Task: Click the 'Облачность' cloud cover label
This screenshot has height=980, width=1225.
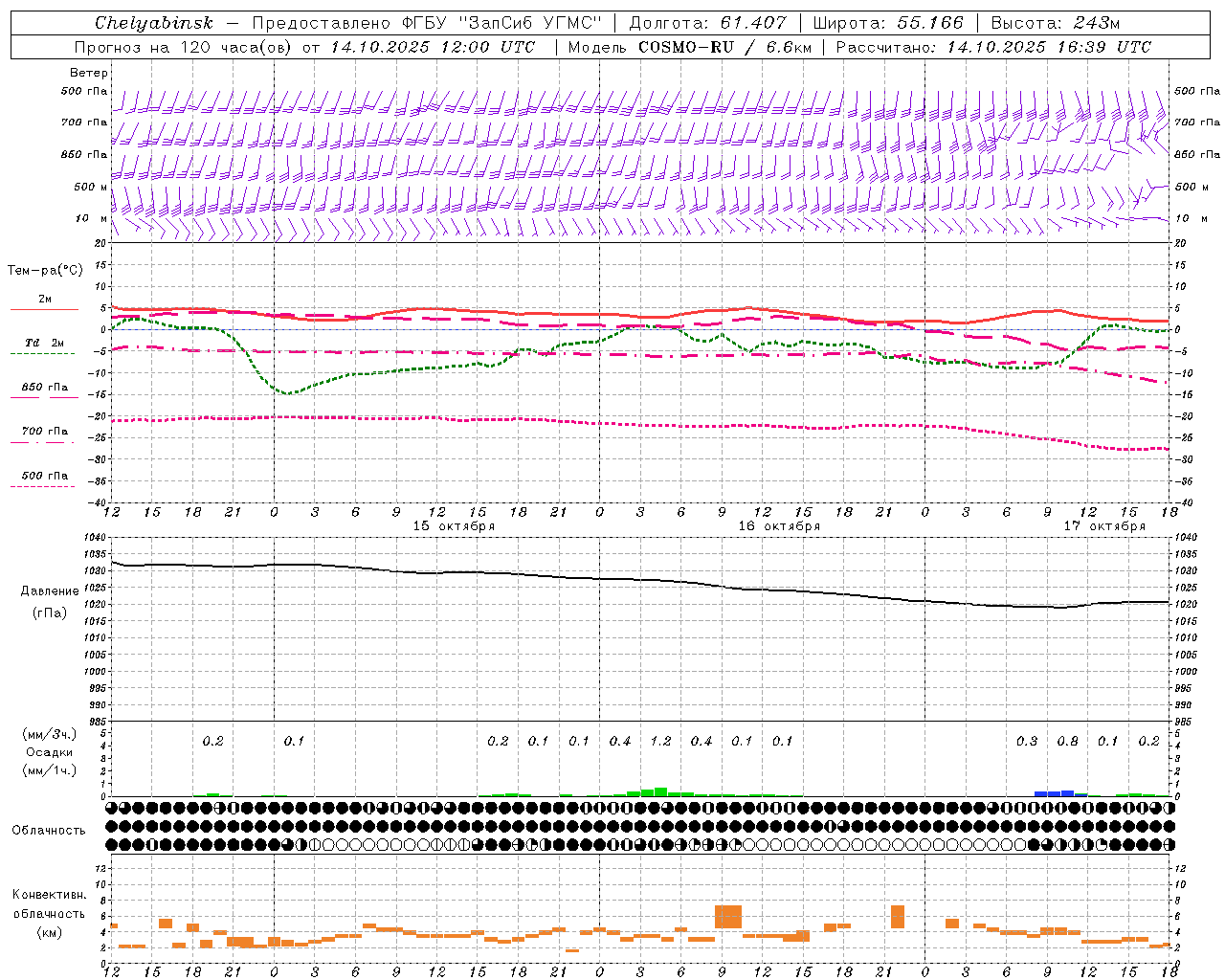Action: 49,831
